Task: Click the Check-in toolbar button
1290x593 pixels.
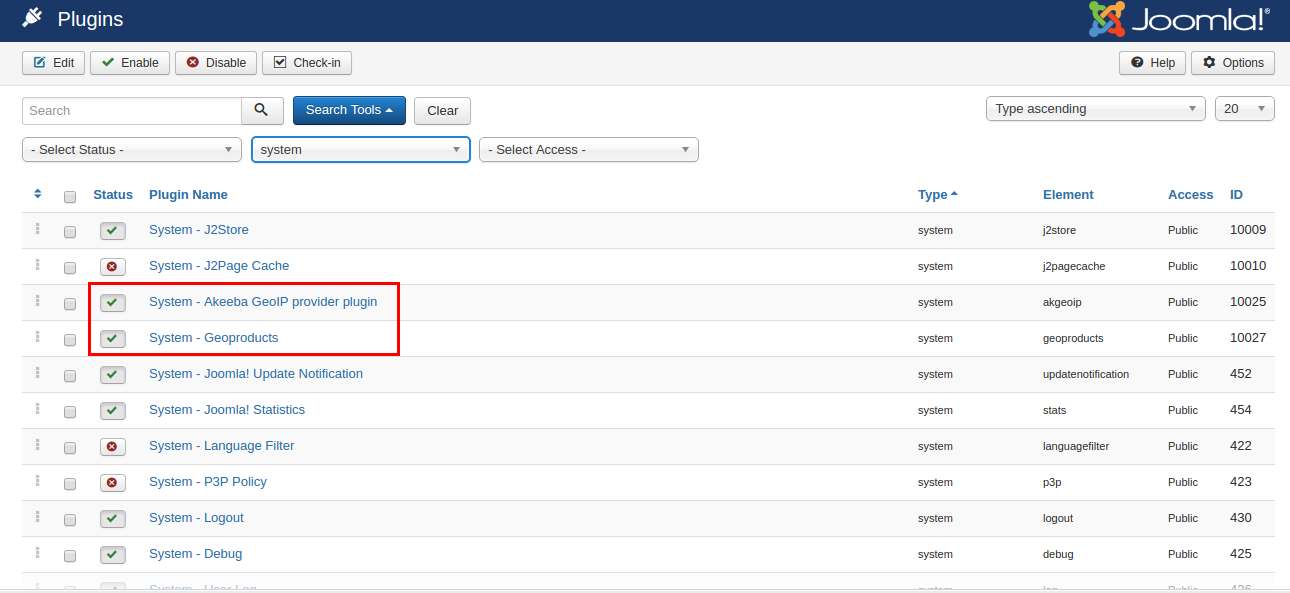Action: [x=307, y=63]
